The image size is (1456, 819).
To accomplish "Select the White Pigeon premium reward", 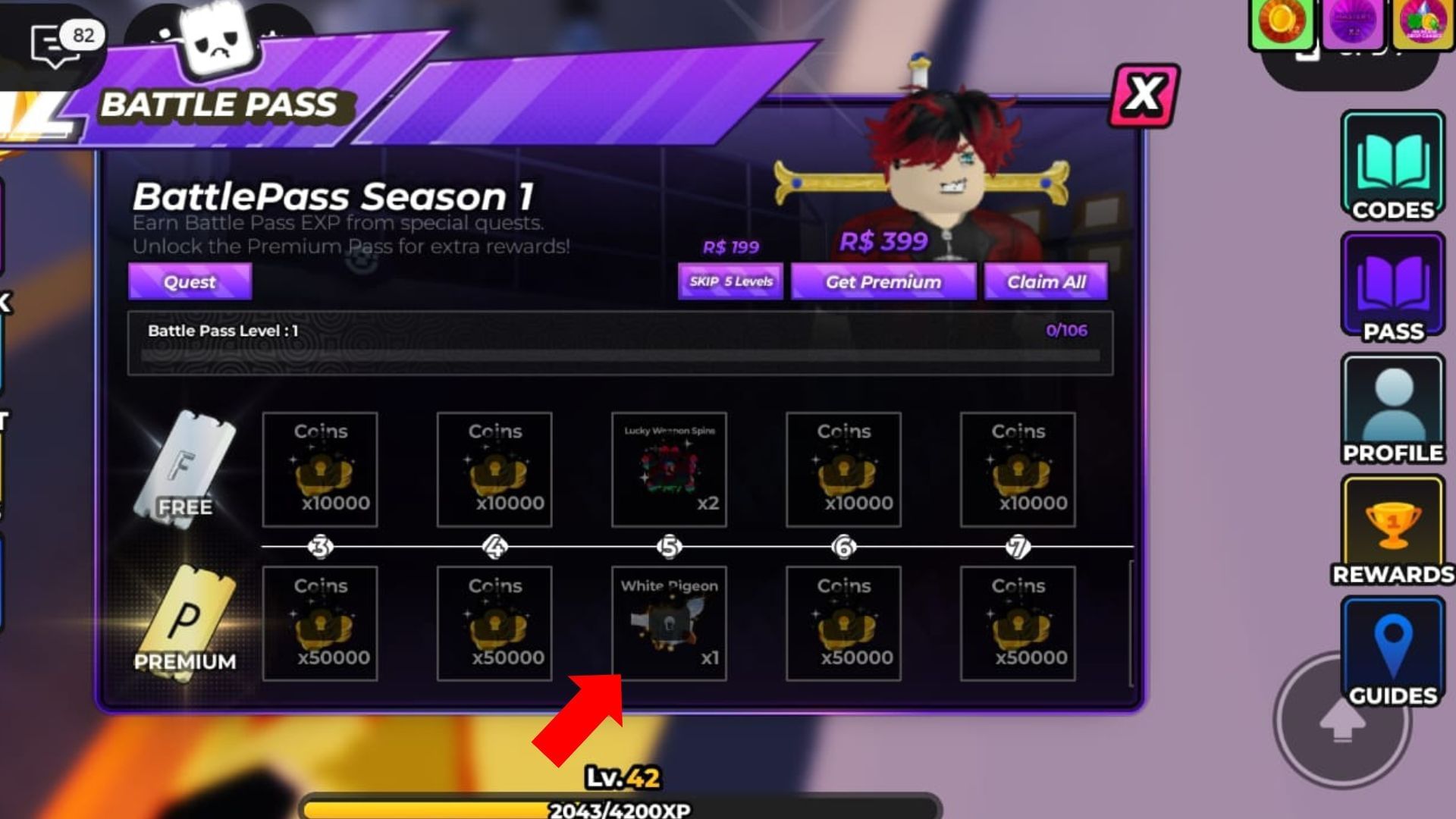I will (x=669, y=623).
